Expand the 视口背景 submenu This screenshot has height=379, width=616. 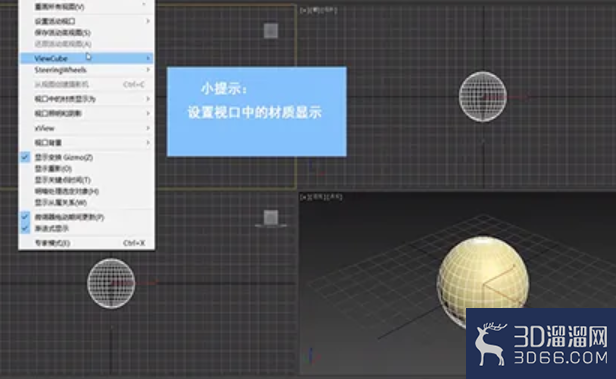pos(86,143)
